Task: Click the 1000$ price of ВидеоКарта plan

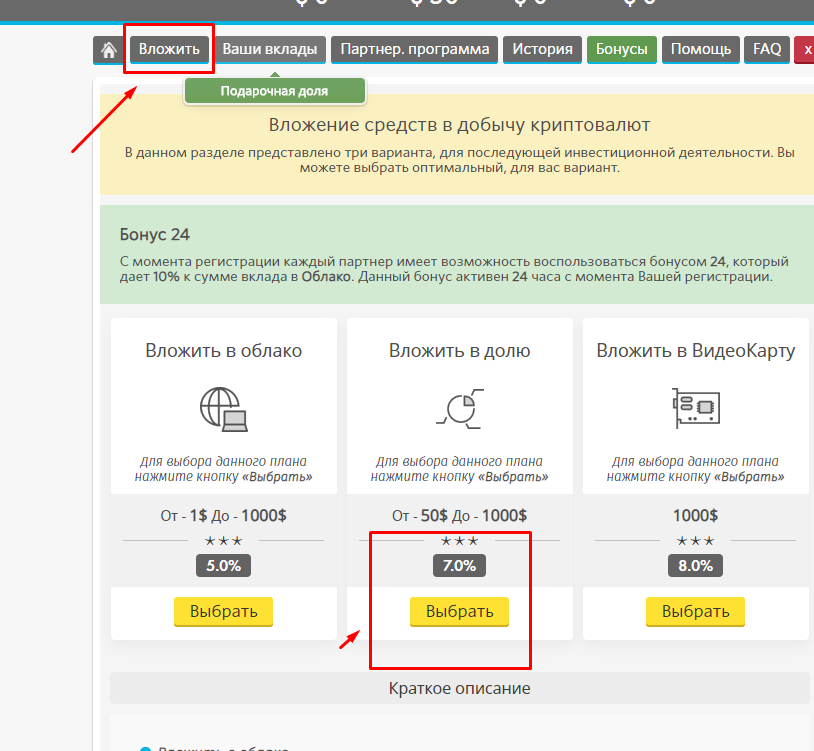Action: [696, 515]
